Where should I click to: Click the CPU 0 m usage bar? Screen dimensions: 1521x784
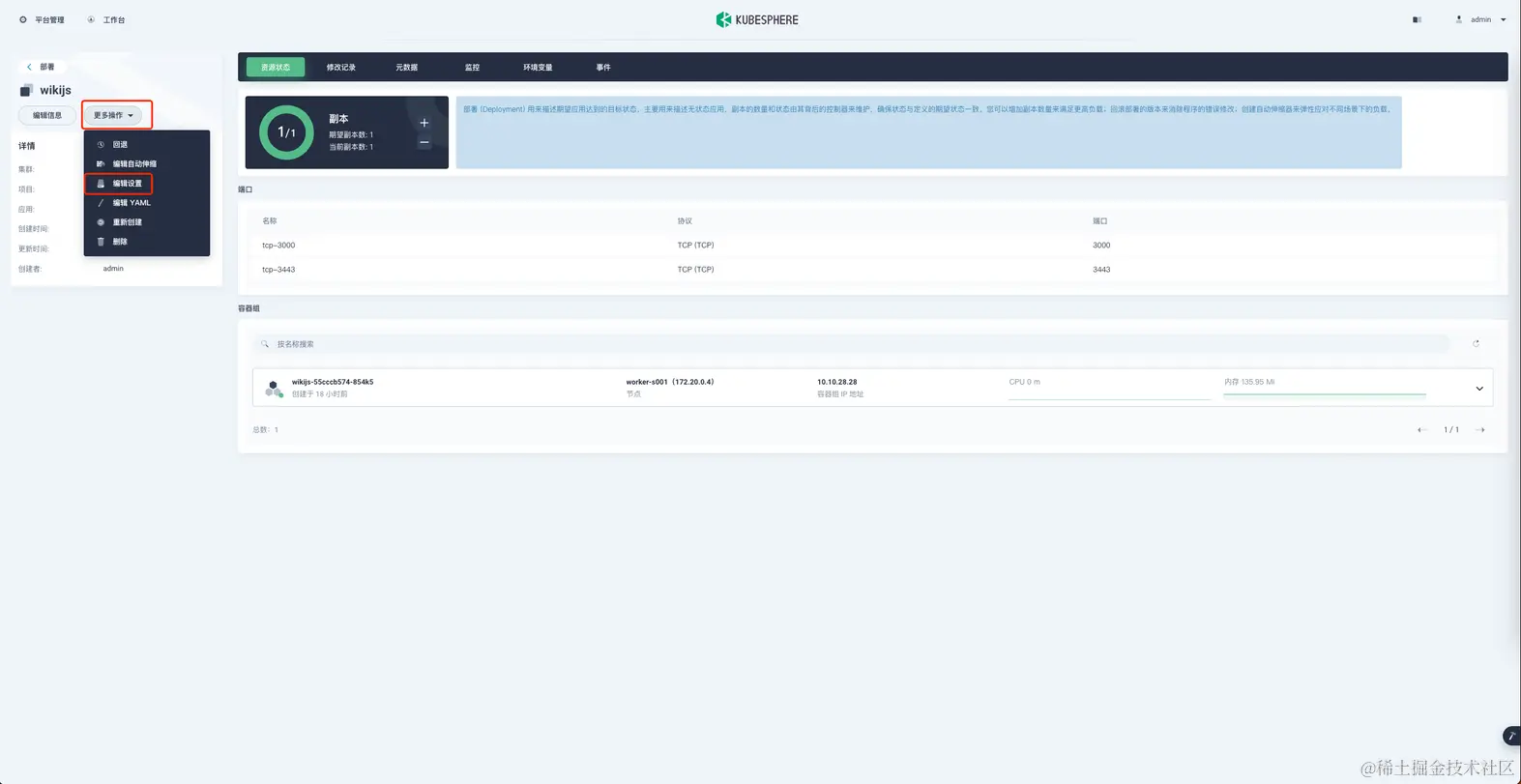pos(1108,388)
